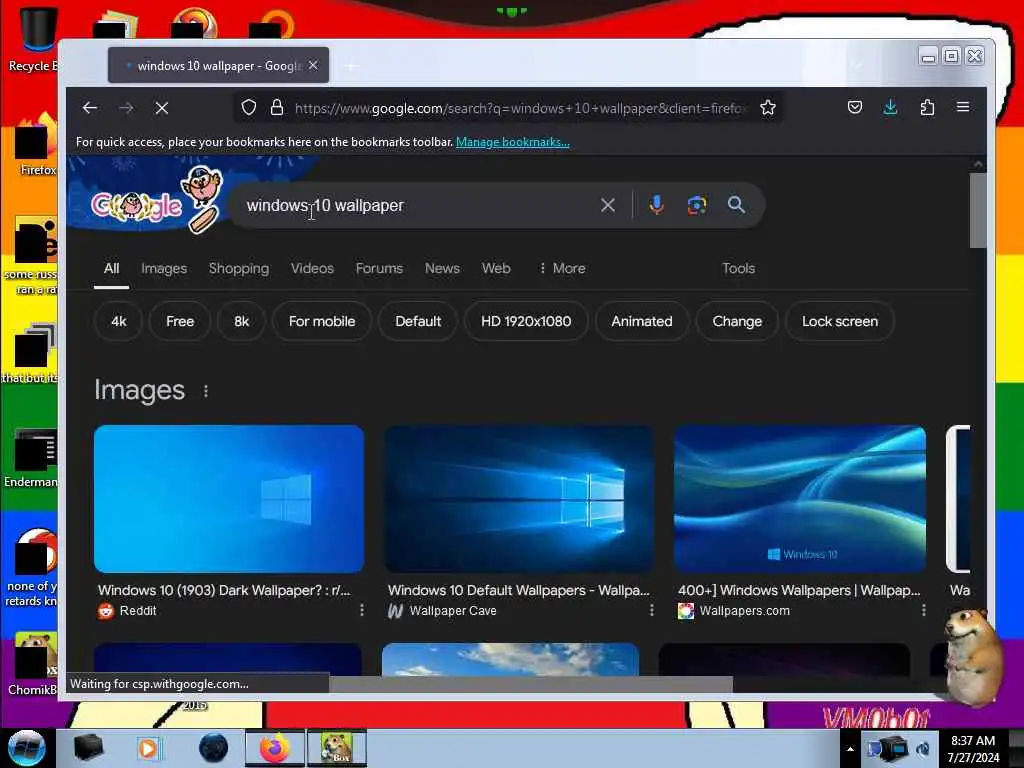1024x768 pixels.
Task: Close the windows 10 wallpaper tab
Action: (x=313, y=65)
